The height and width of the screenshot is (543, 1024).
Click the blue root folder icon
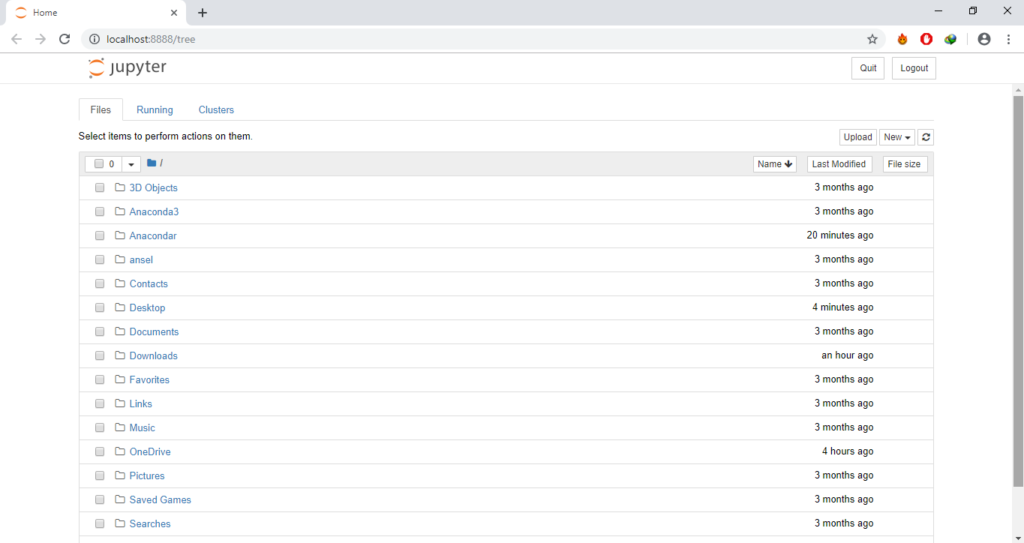[x=152, y=163]
